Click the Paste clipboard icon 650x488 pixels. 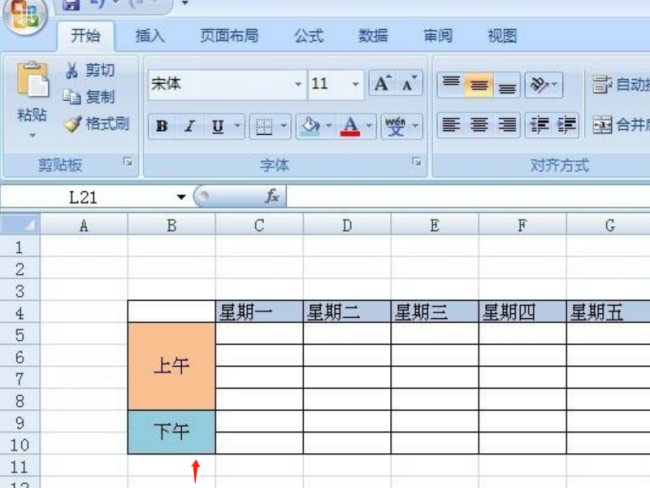32,79
